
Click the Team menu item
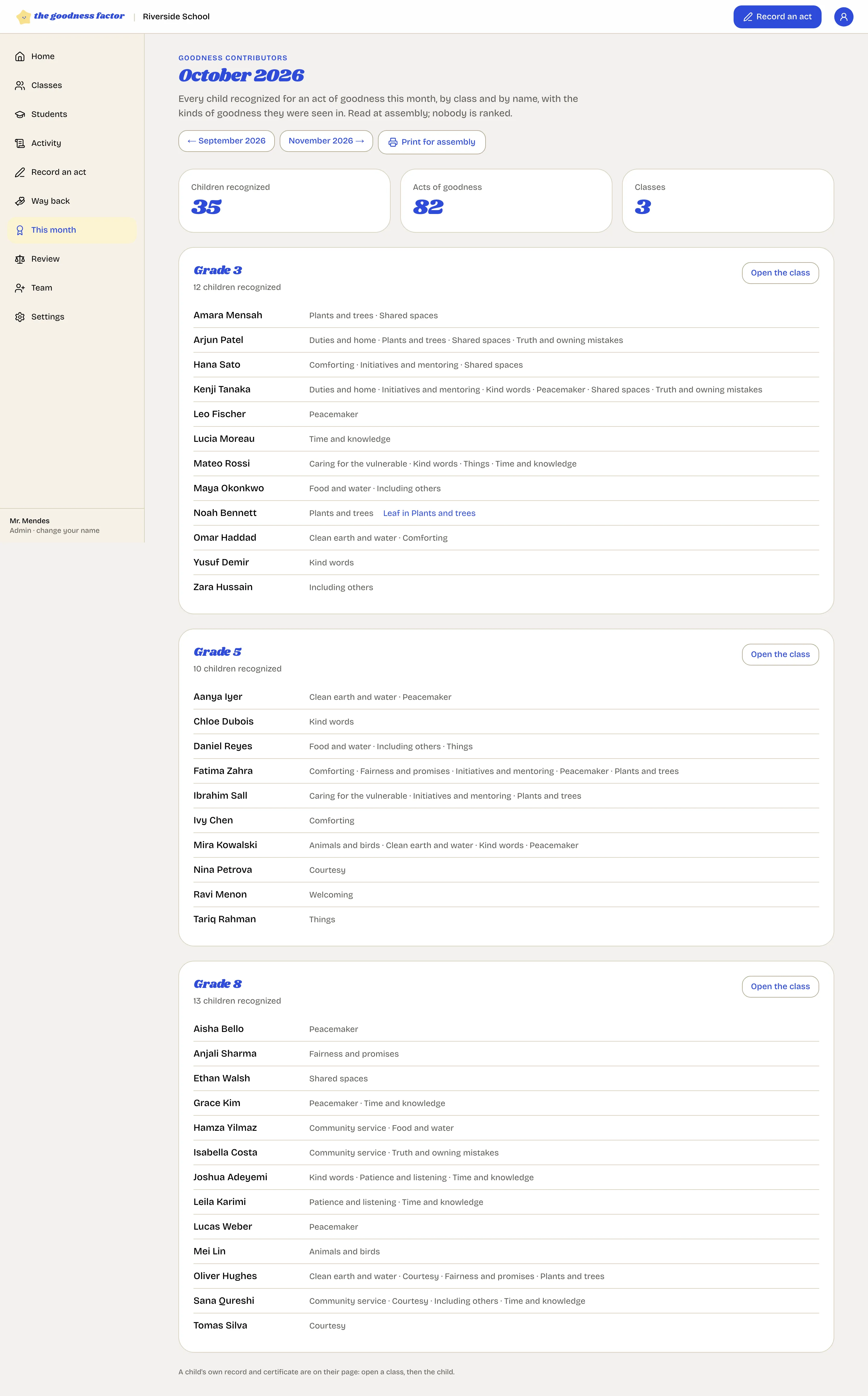(x=72, y=288)
